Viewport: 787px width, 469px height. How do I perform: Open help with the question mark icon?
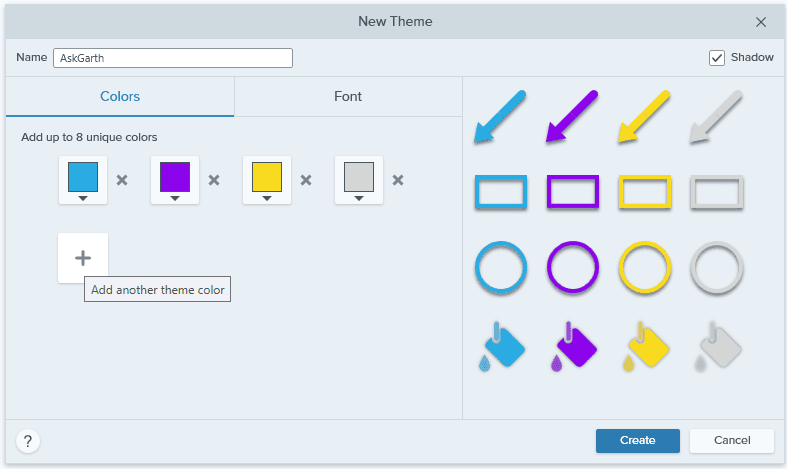coord(28,441)
